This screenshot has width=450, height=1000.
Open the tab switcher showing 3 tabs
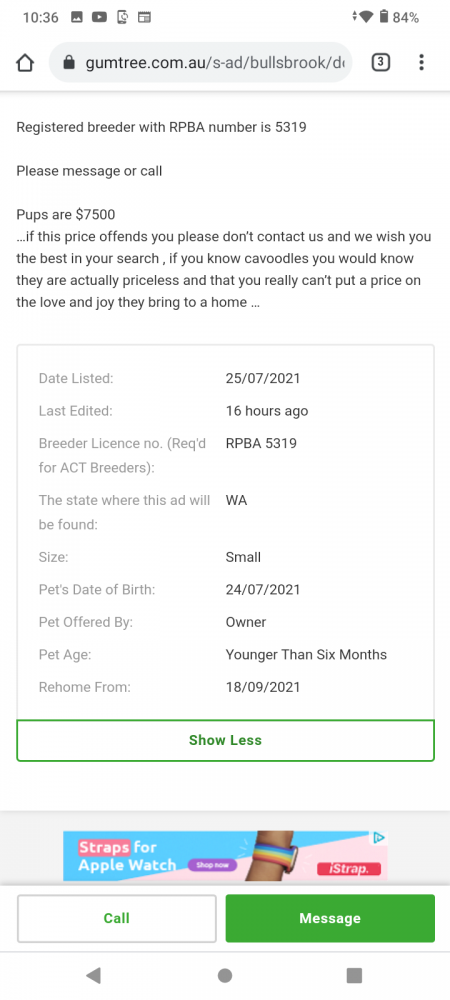380,62
